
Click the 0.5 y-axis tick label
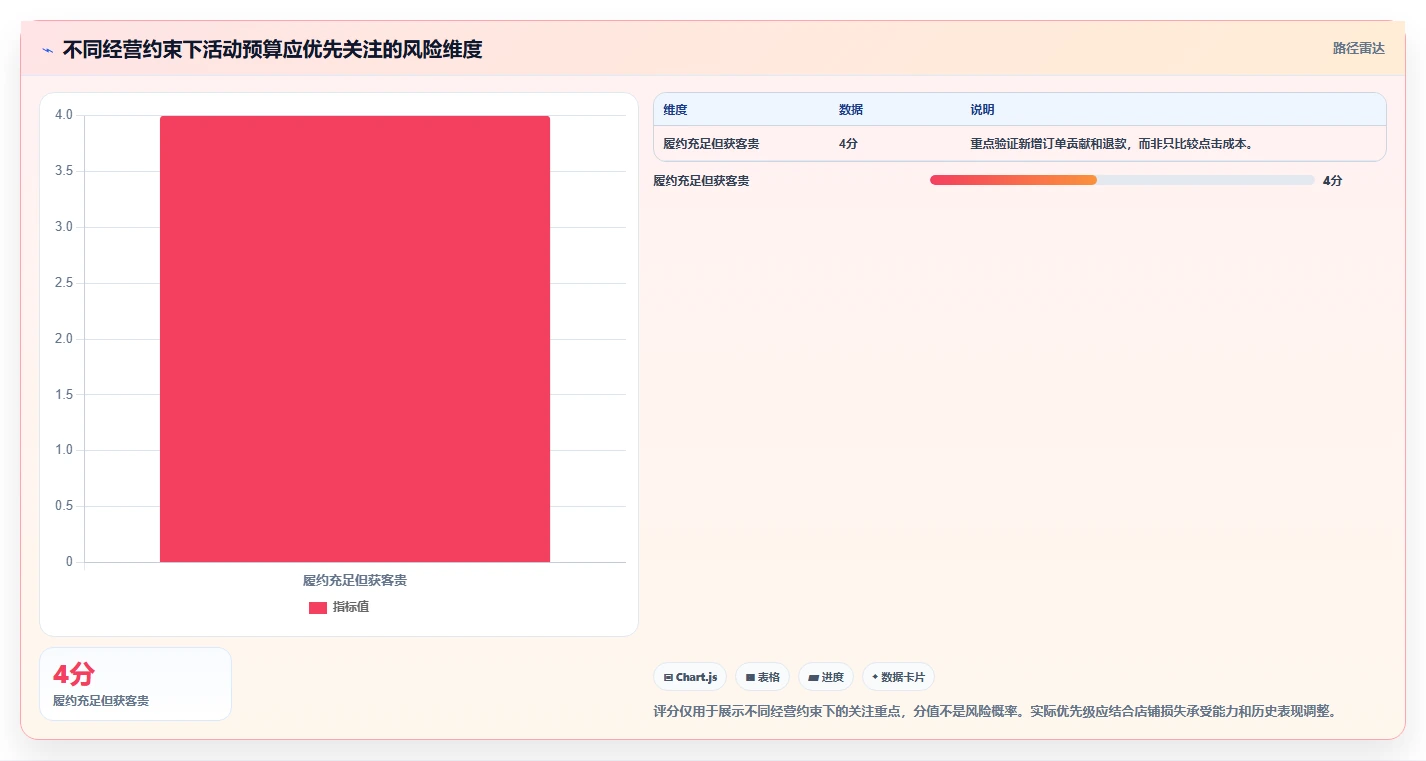point(64,506)
